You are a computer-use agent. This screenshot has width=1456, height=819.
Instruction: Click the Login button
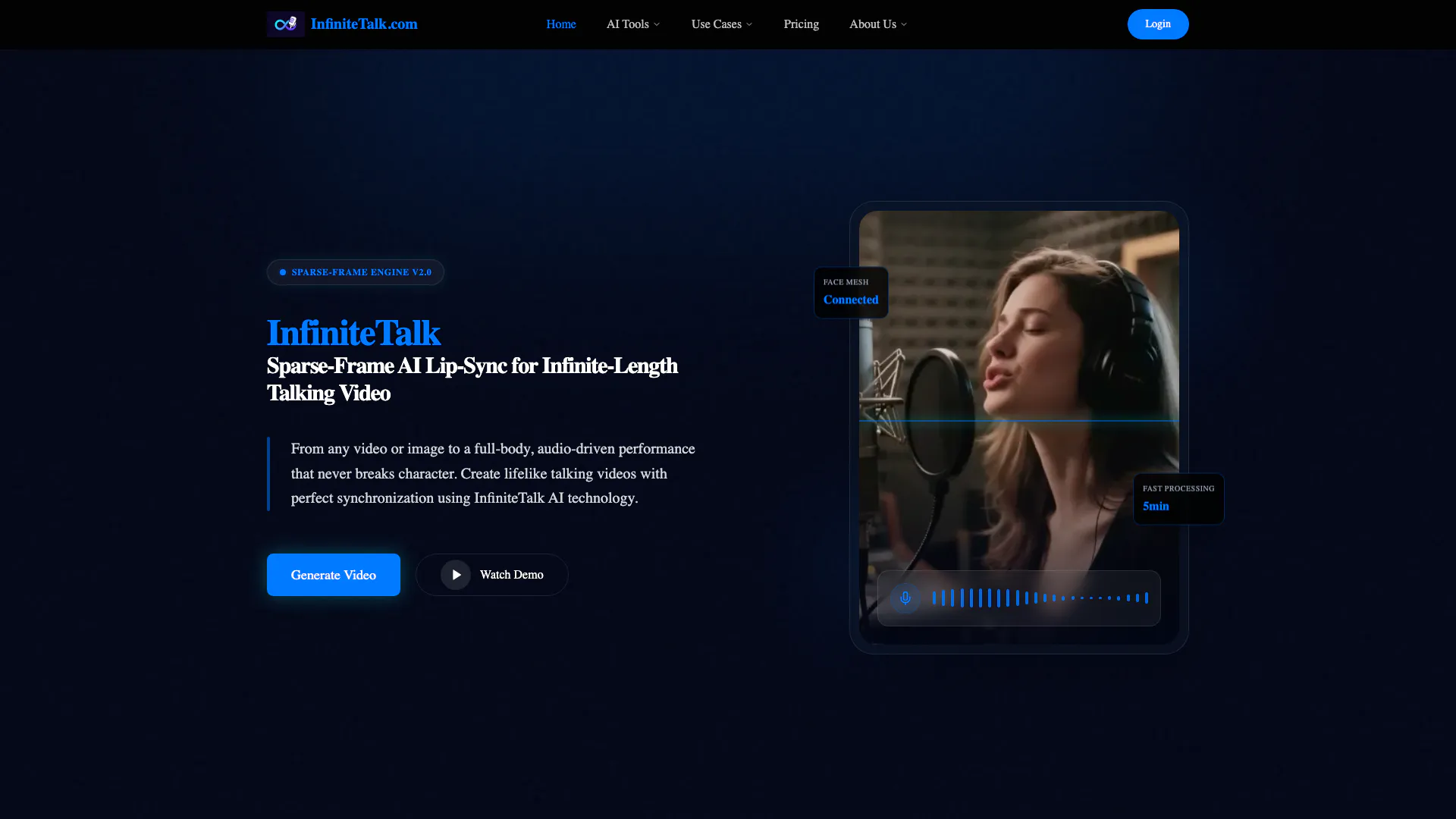[1157, 24]
